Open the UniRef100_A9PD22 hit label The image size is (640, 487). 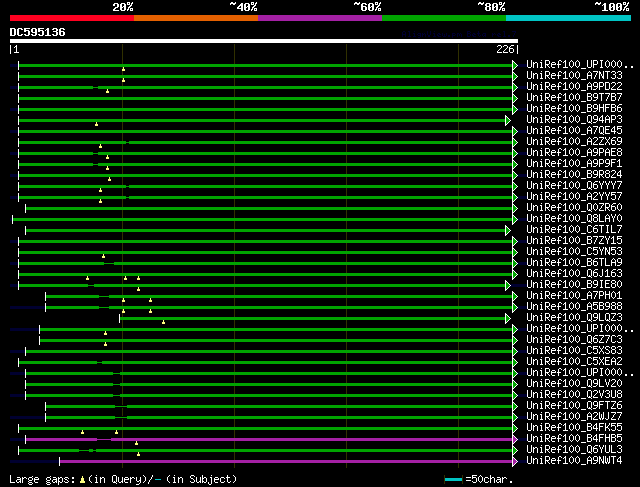click(x=574, y=87)
